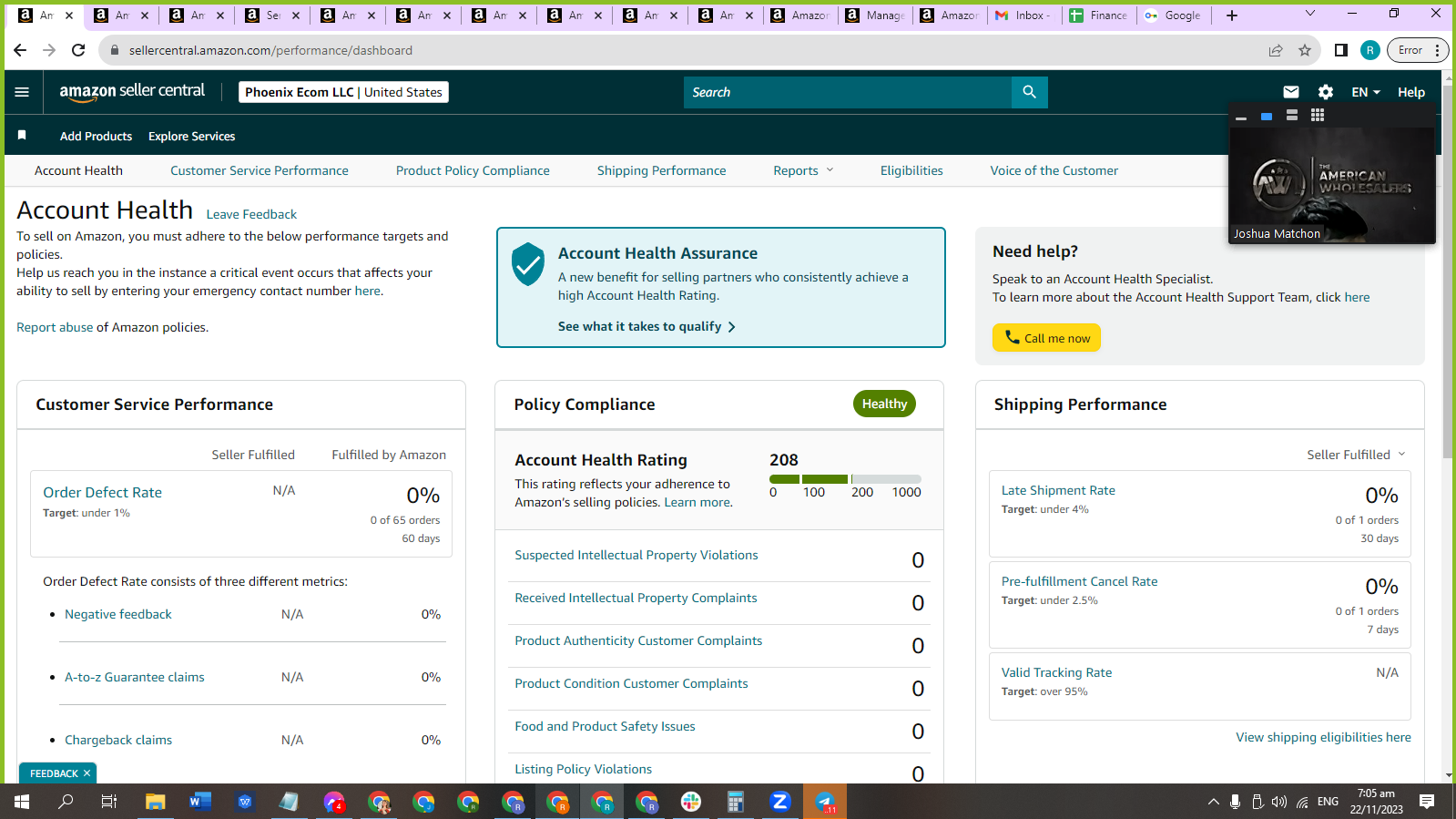
Task: Minimize the Zoom video overlay
Action: [x=1240, y=117]
